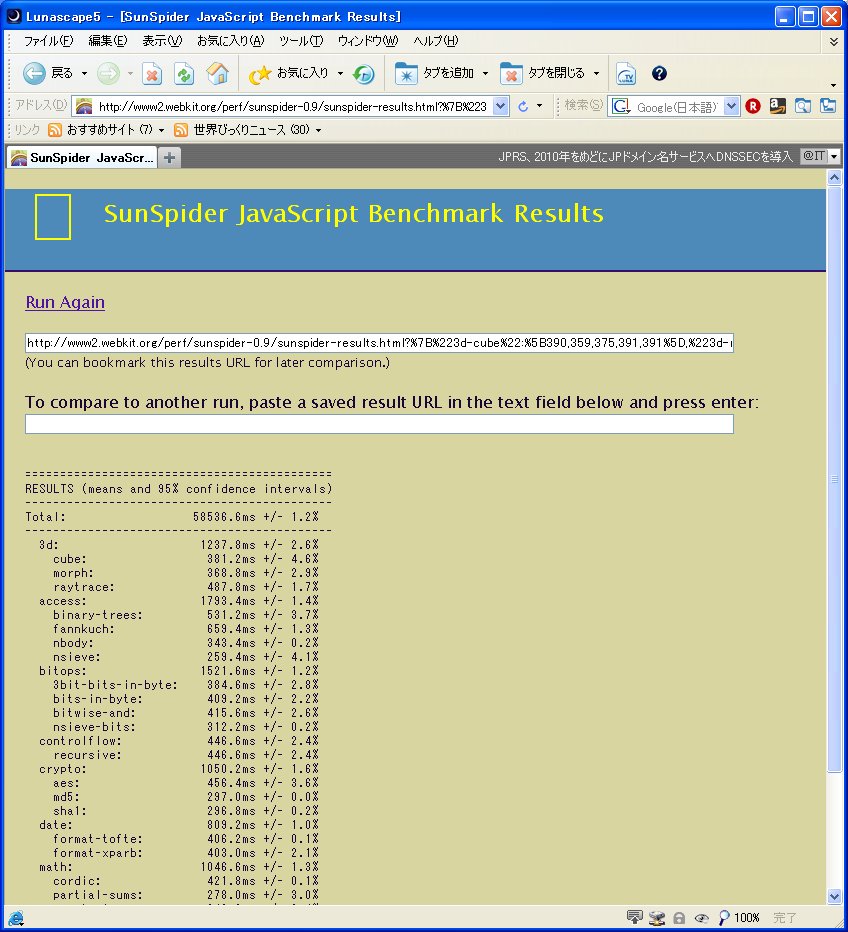Click the Amazon icon in the search toolbar
Image resolution: width=848 pixels, height=932 pixels.
tap(777, 106)
